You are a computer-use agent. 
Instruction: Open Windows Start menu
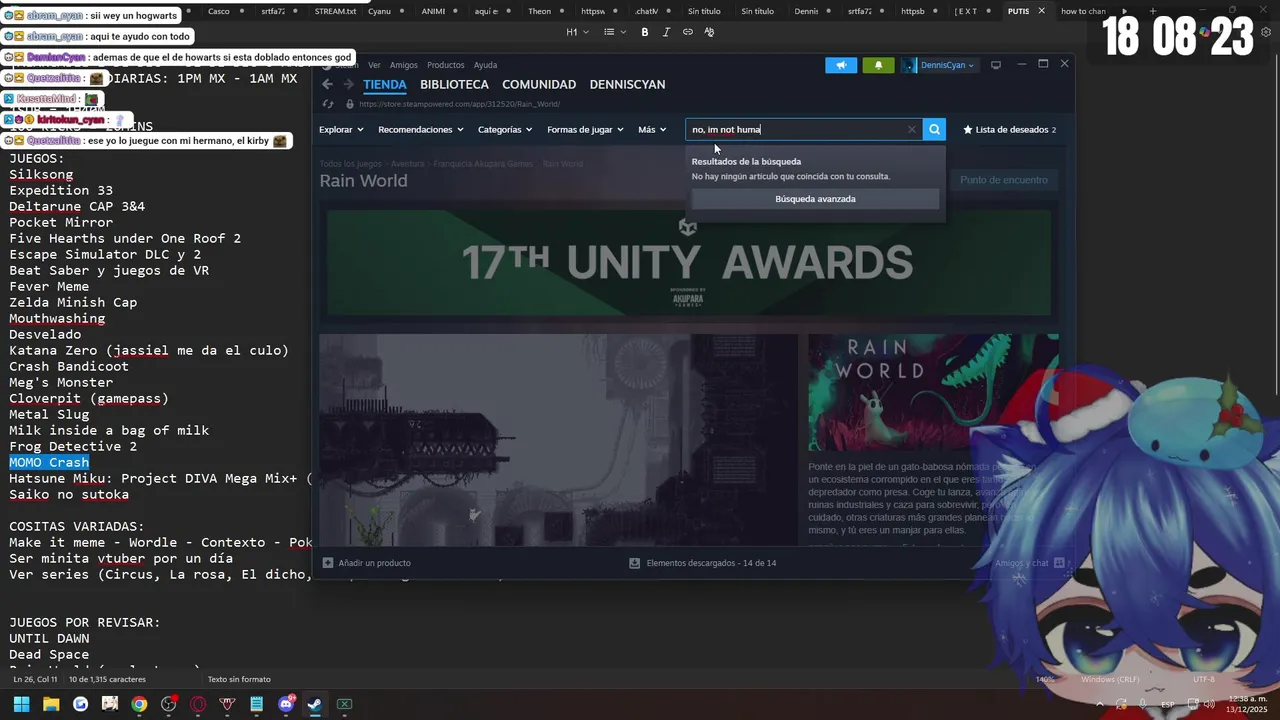coord(21,704)
